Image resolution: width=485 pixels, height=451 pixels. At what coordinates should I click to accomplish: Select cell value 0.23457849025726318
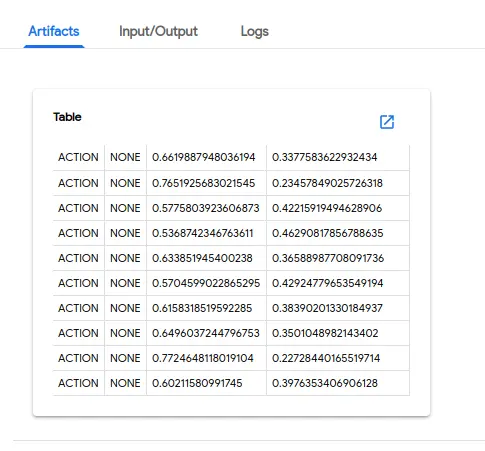(x=327, y=183)
